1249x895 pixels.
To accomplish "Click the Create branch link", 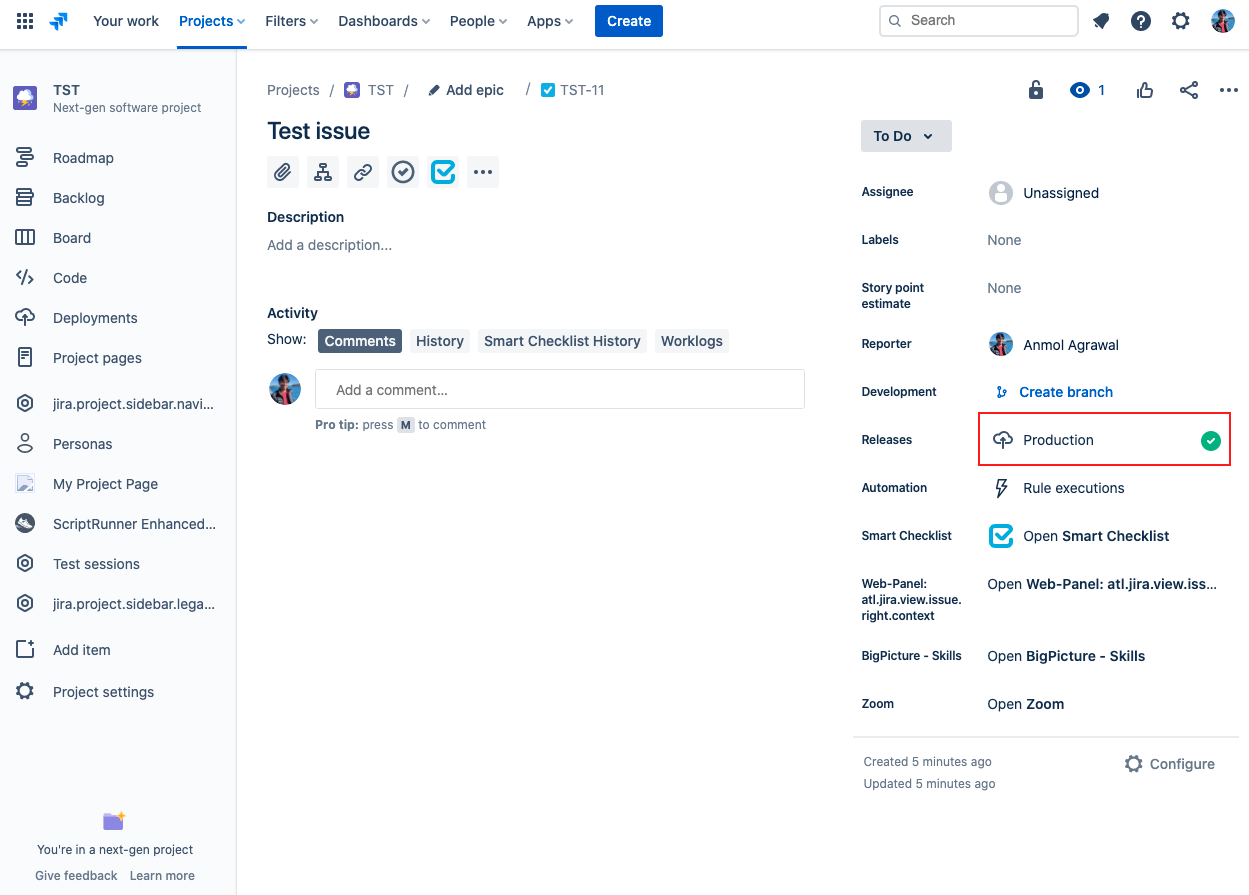I will 1065,392.
